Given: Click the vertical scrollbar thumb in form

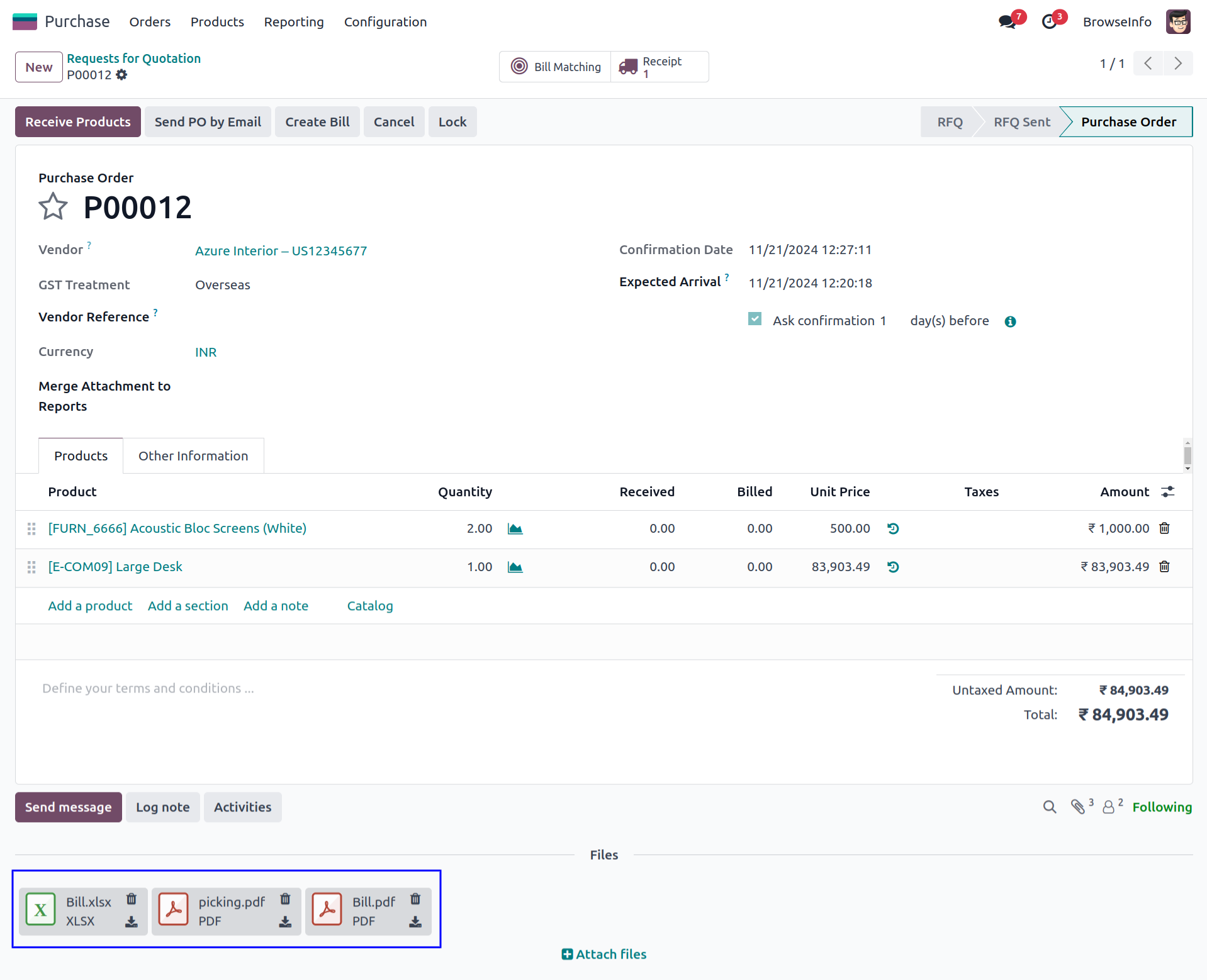Looking at the screenshot, I should tap(1187, 454).
